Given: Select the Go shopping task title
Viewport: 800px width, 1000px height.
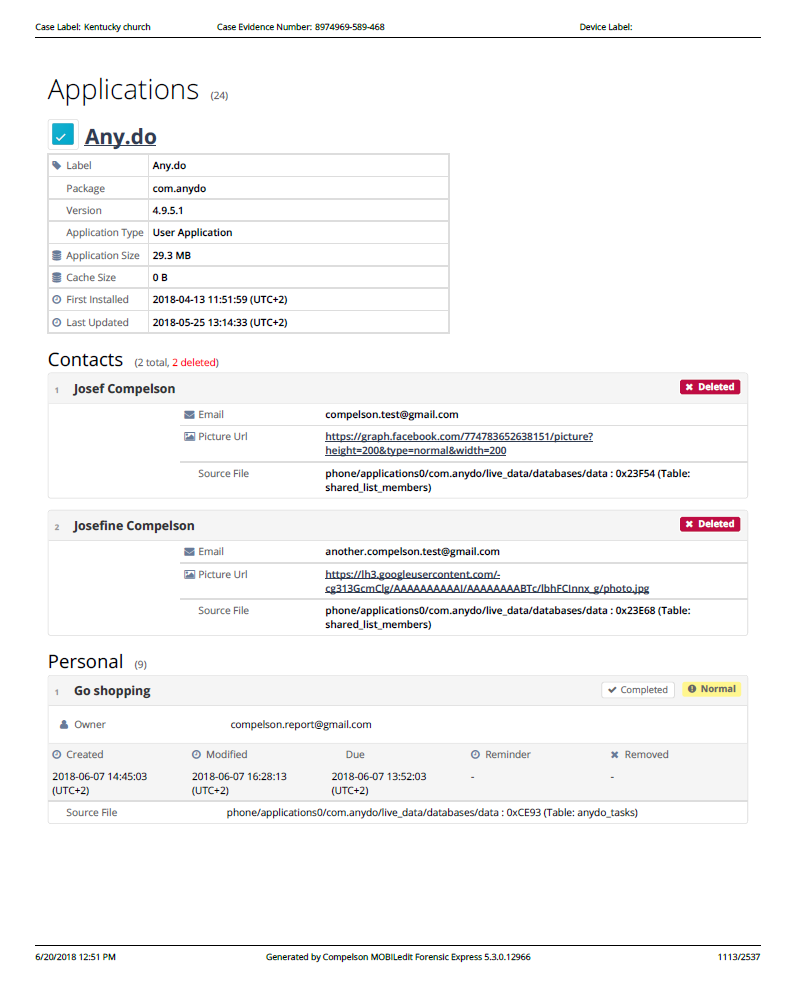Looking at the screenshot, I should coord(112,691).
